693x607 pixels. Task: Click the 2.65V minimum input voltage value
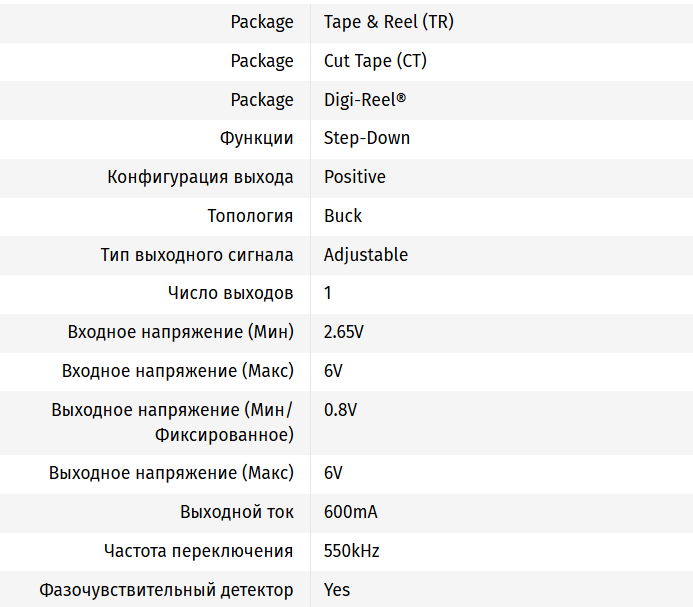(344, 332)
